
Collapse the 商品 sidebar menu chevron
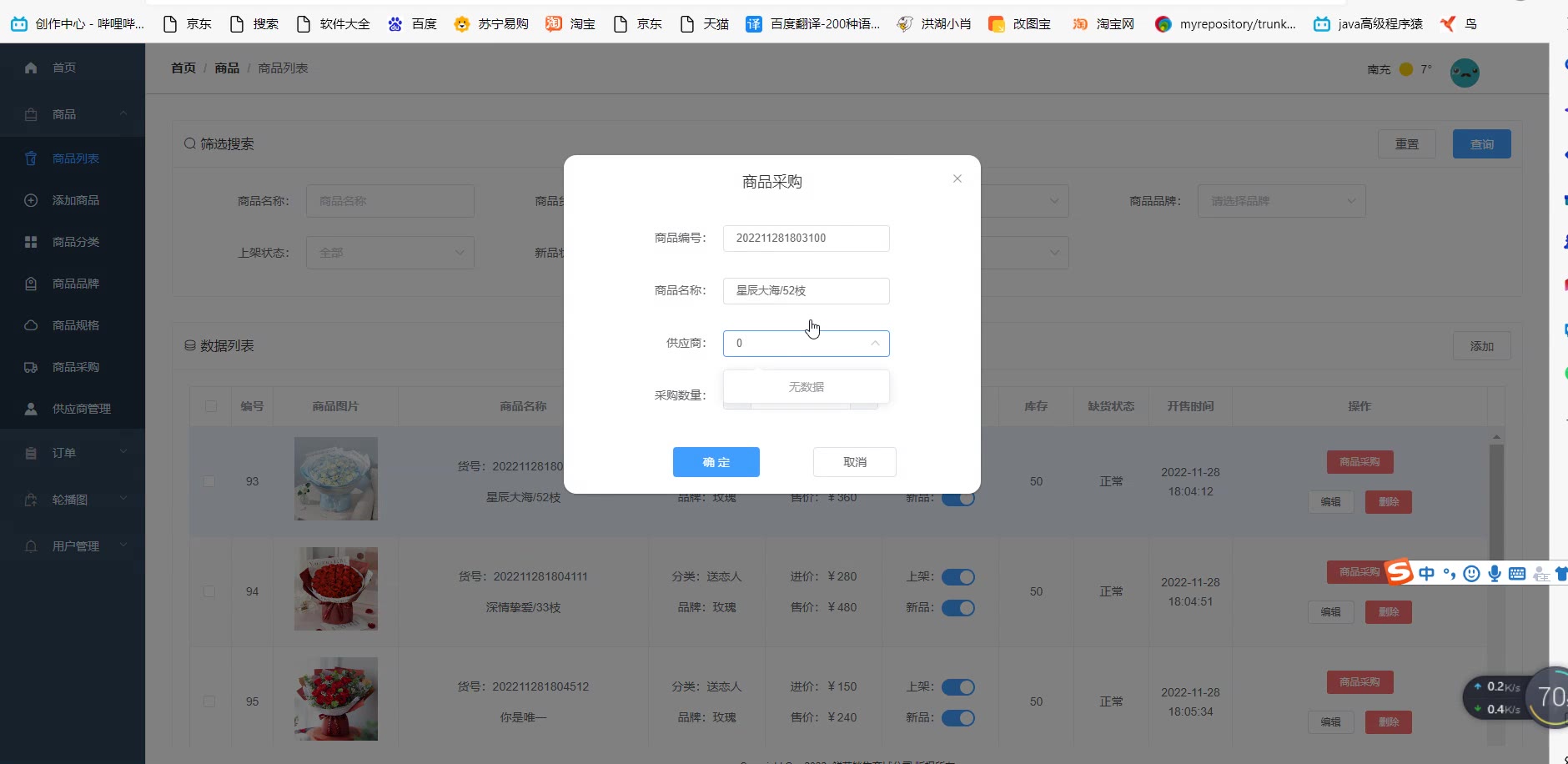coord(123,113)
